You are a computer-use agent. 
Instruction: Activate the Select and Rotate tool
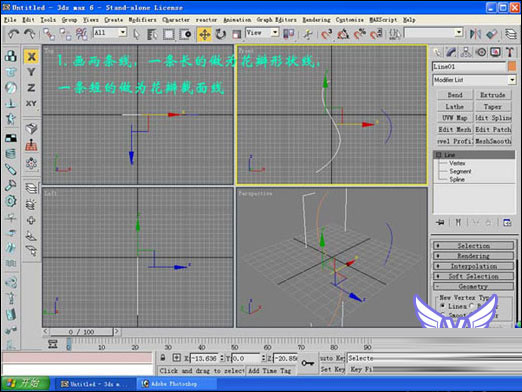click(x=220, y=34)
